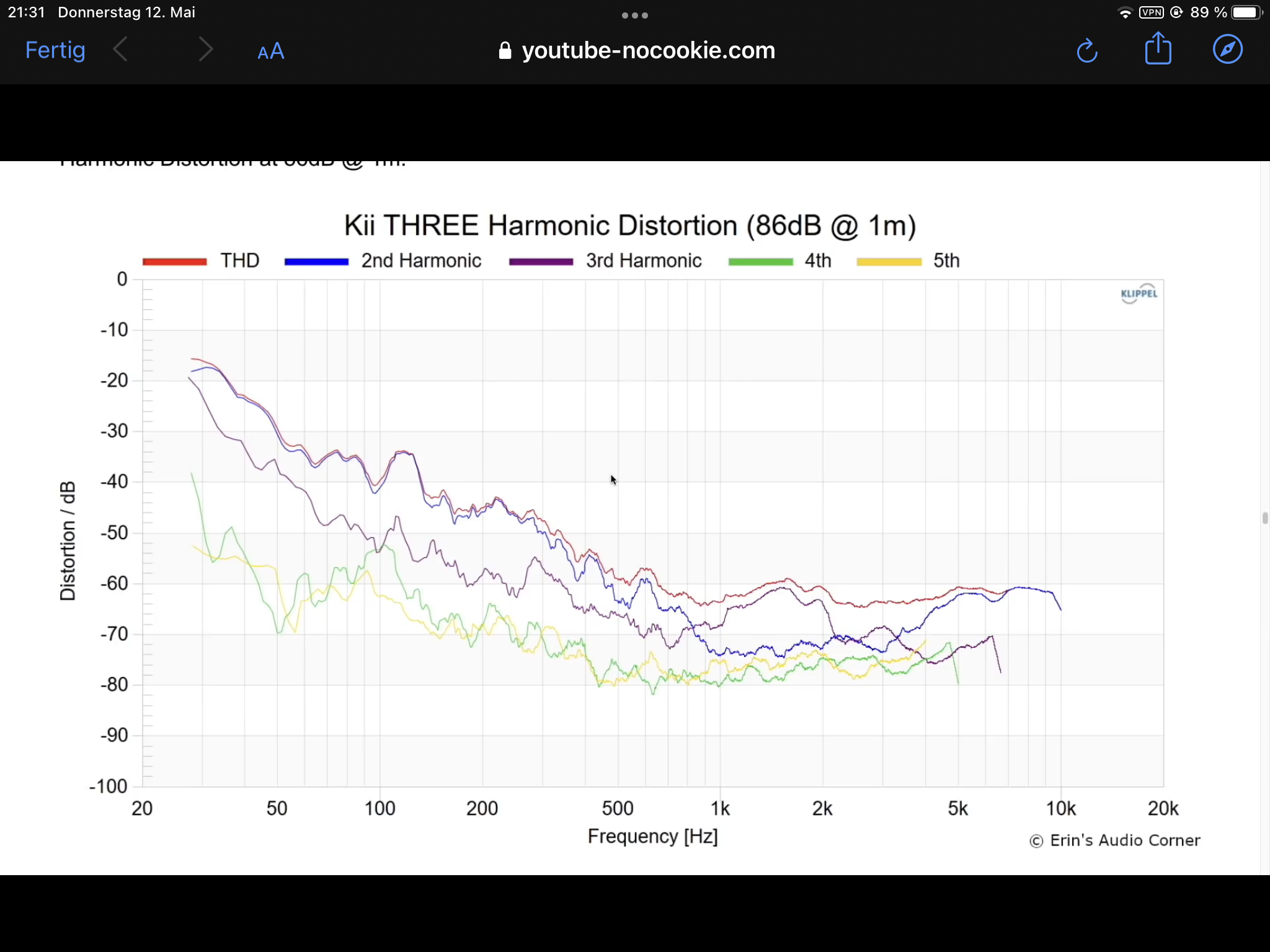Click the Erin's Audio Corner copyright text
The height and width of the screenshot is (952, 1270).
tap(1115, 840)
